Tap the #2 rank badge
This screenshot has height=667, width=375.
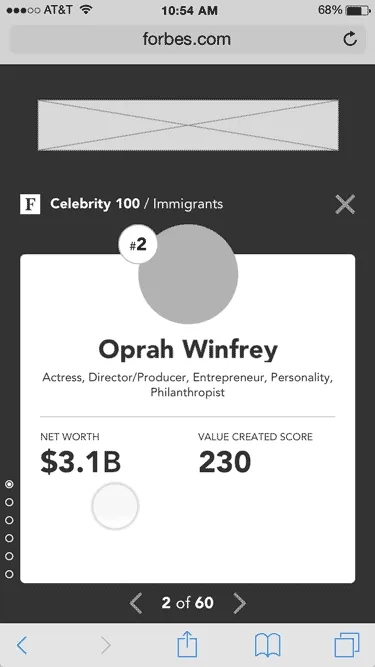(x=138, y=245)
